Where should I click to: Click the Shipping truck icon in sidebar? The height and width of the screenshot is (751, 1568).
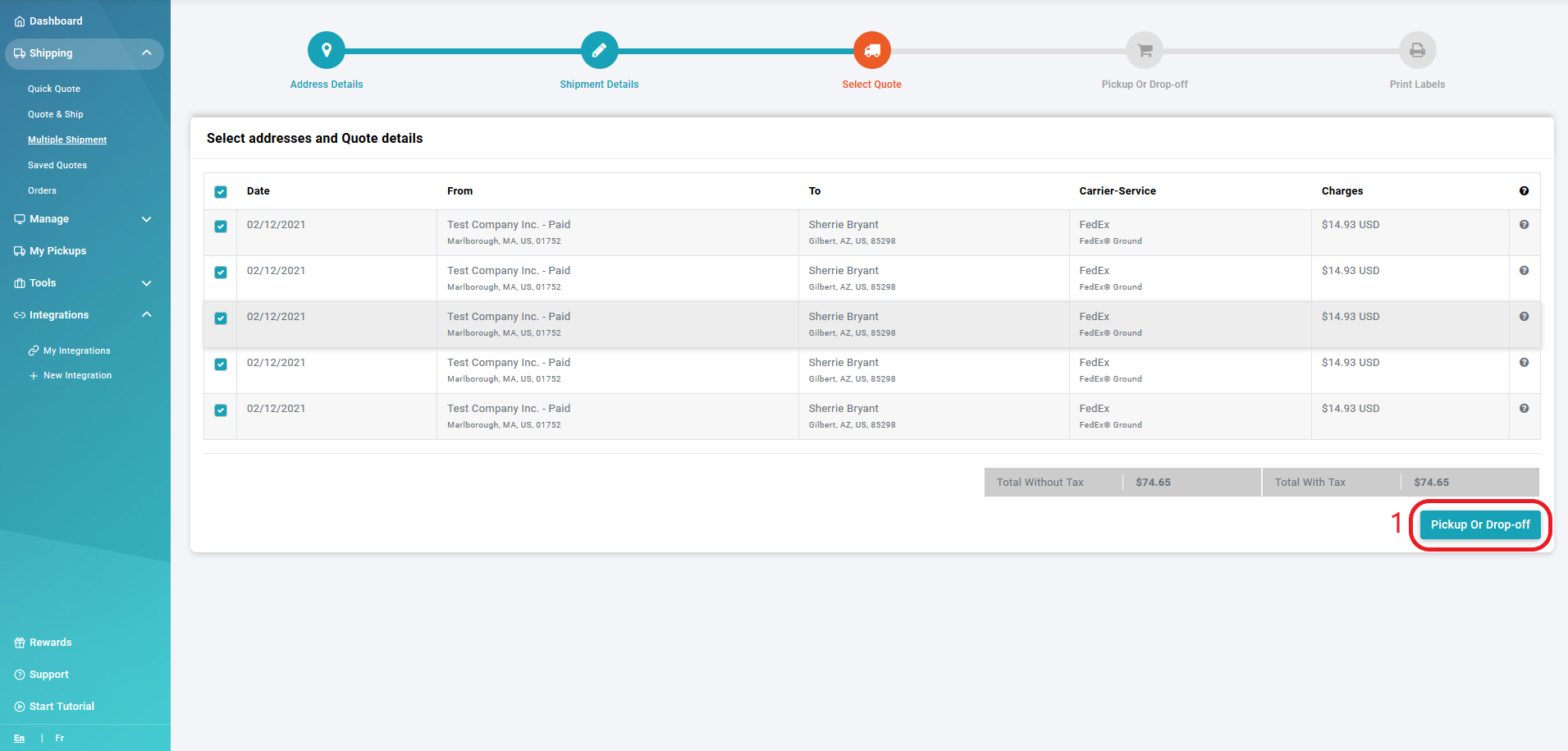click(20, 53)
